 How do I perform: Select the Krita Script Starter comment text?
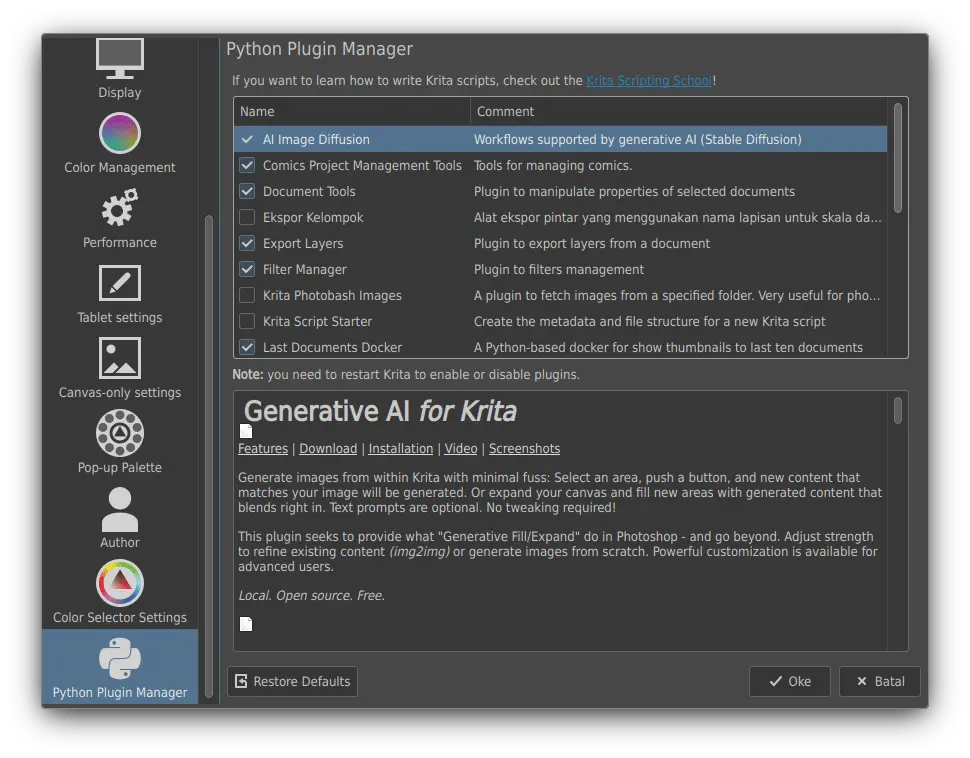coord(650,321)
